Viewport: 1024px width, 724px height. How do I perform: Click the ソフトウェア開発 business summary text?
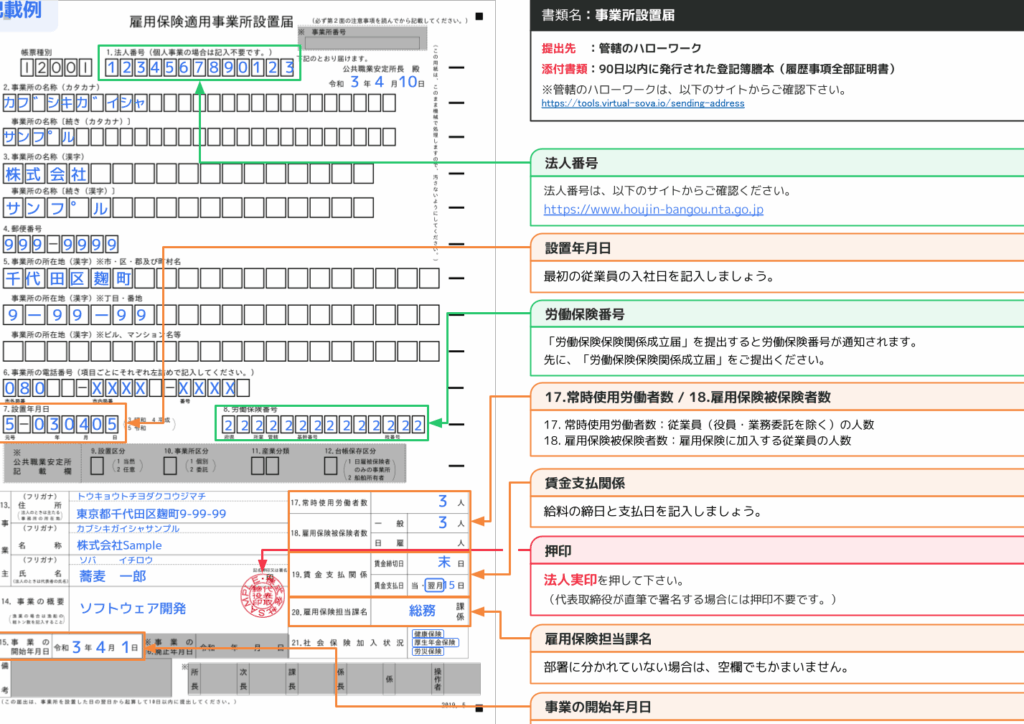coord(133,607)
